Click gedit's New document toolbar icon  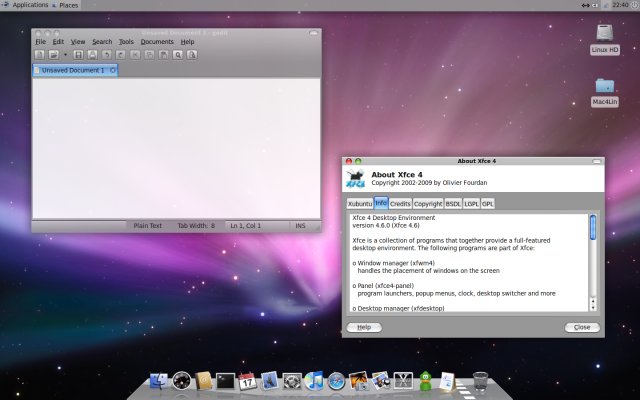(40, 54)
